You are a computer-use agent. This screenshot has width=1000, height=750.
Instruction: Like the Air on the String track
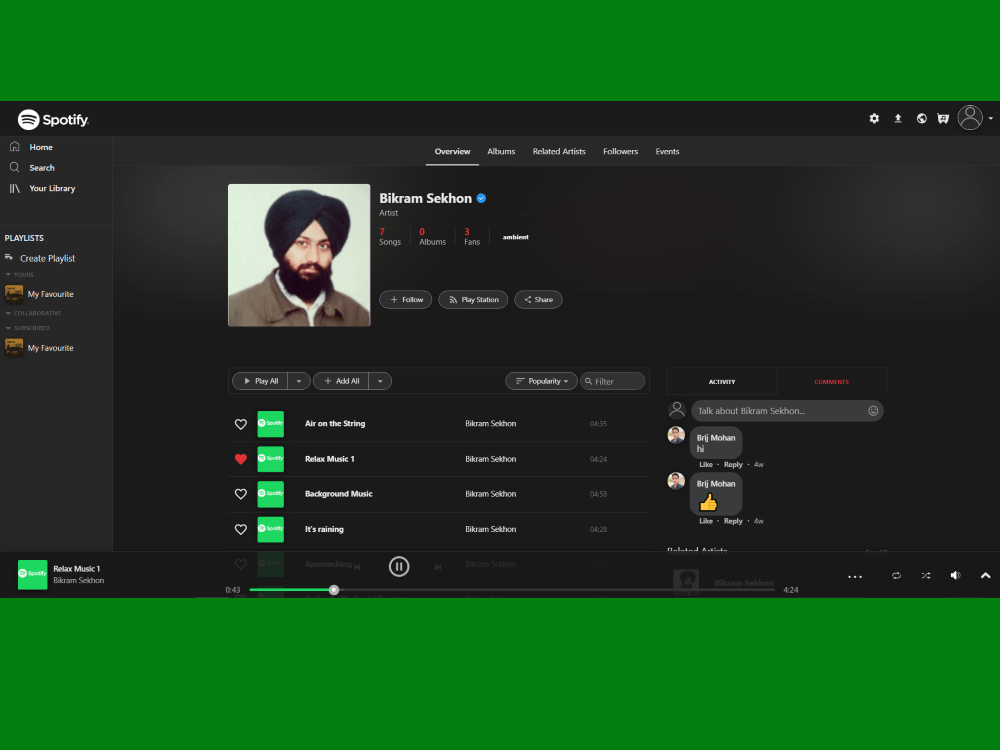click(240, 424)
